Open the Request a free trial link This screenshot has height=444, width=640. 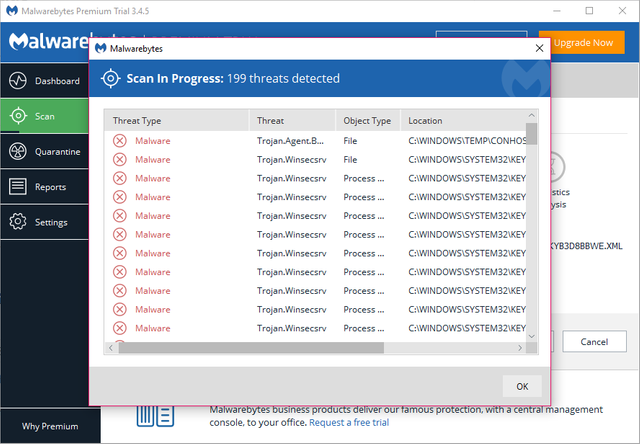pyautogui.click(x=349, y=422)
